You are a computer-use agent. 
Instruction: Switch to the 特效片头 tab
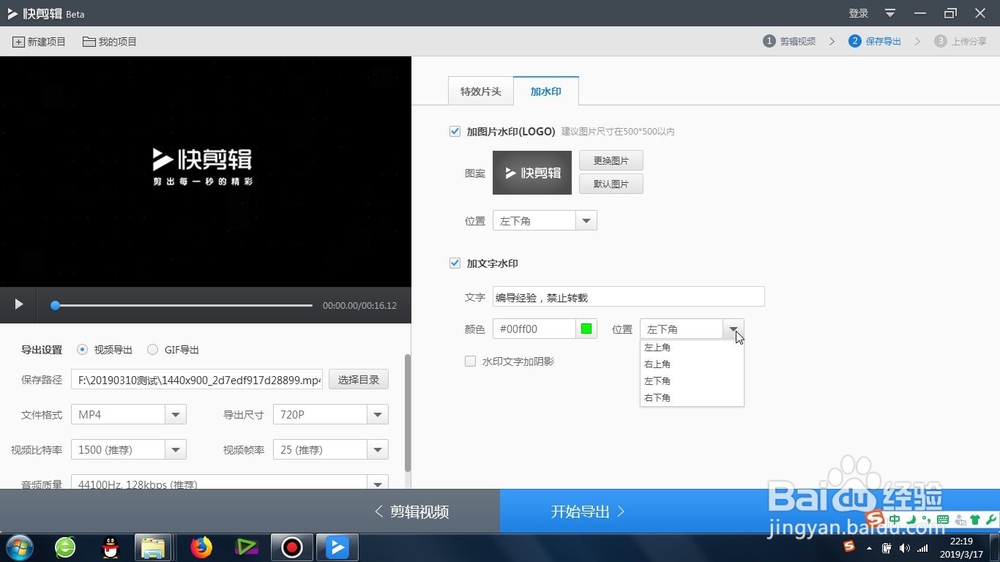[481, 91]
